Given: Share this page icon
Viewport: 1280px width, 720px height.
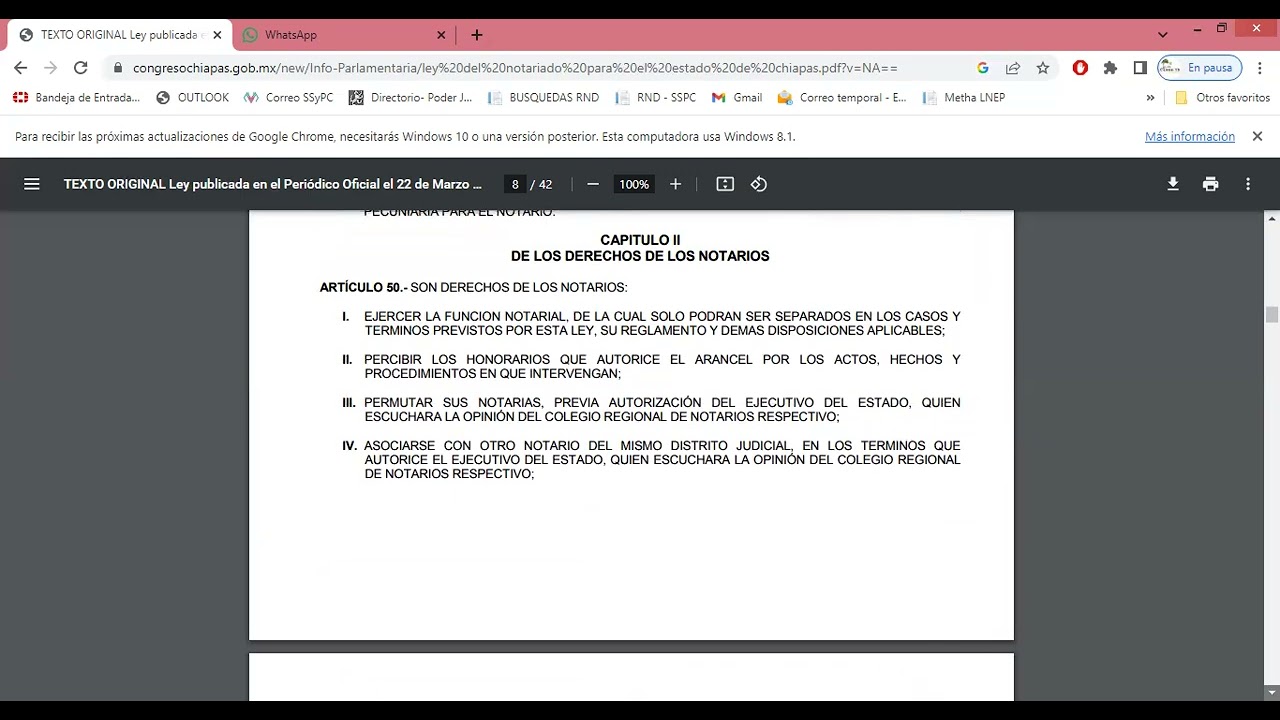Looking at the screenshot, I should (x=1013, y=68).
